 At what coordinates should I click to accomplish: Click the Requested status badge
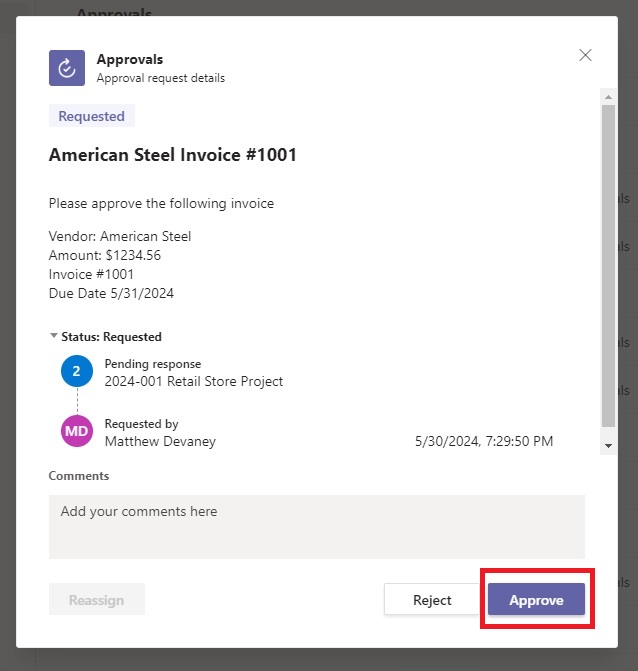[x=92, y=116]
